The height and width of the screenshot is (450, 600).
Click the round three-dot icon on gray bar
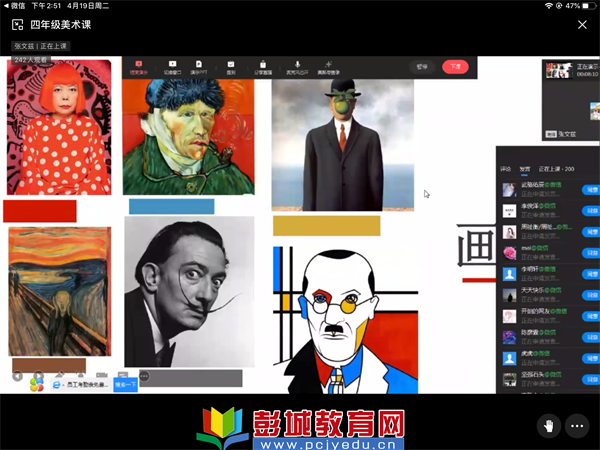coord(144,376)
